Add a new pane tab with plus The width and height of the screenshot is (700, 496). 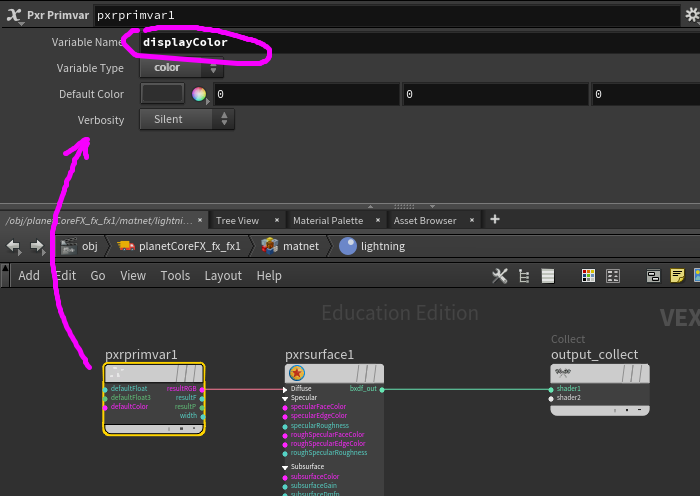pos(495,219)
